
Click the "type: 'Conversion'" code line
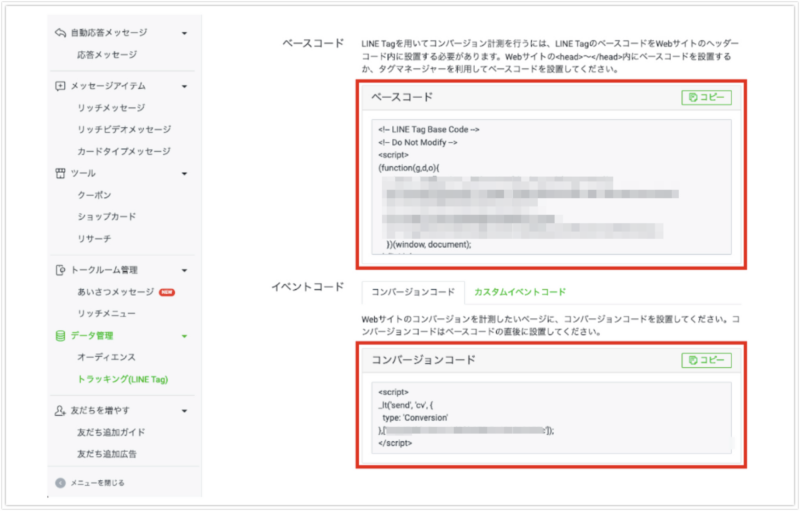click(x=415, y=418)
